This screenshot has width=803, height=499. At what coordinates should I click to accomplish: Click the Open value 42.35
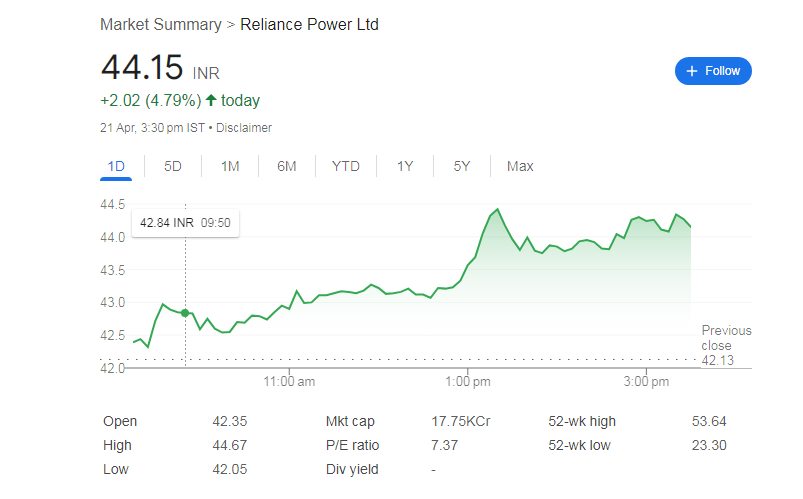[230, 421]
